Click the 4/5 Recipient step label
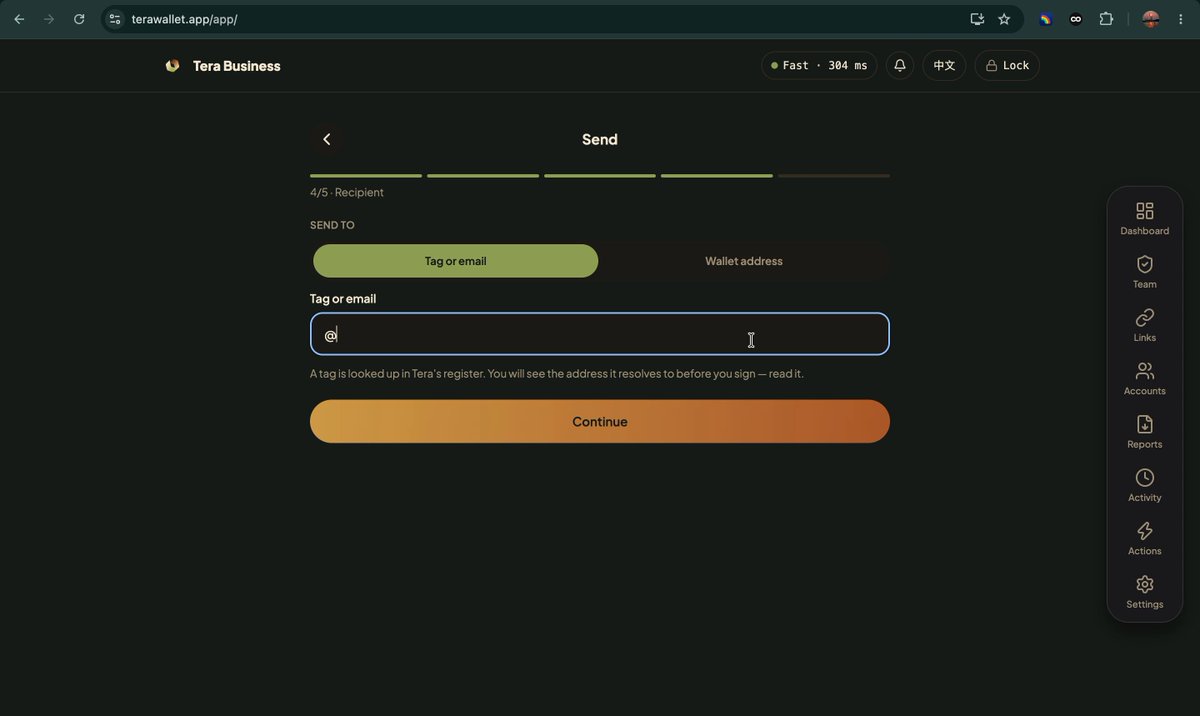The image size is (1200, 716). click(x=347, y=192)
